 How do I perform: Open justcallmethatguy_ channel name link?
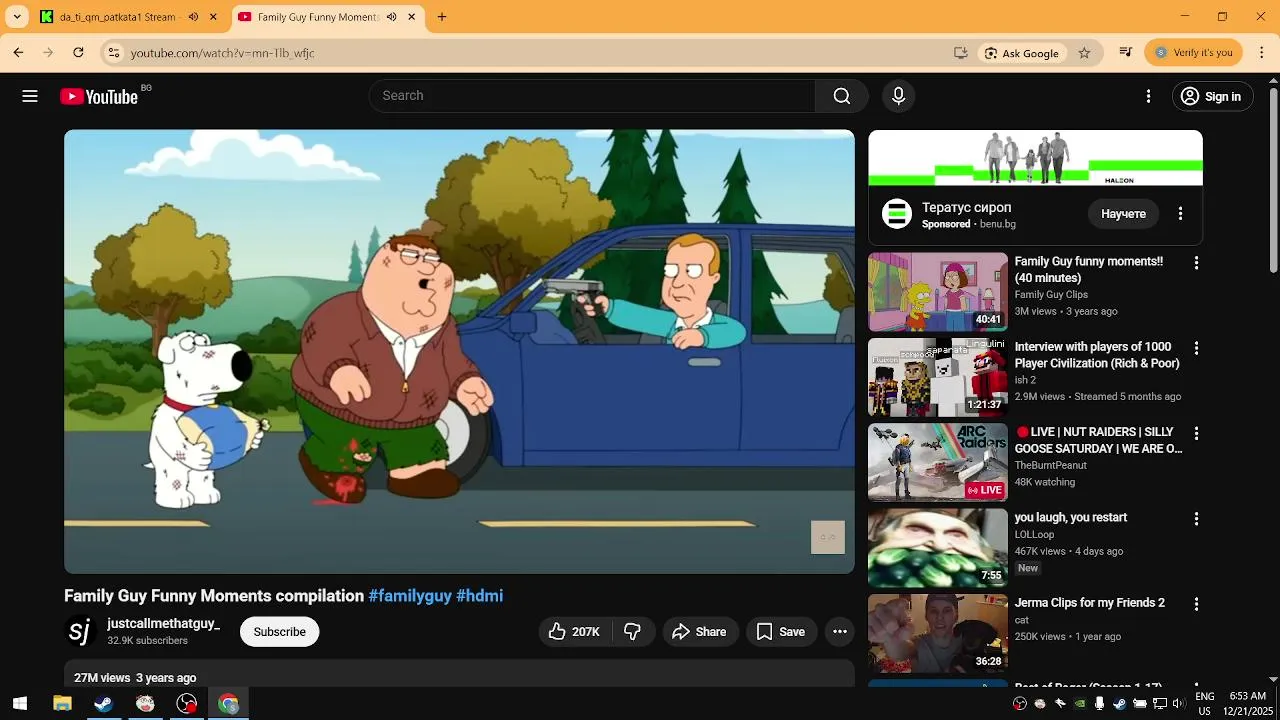pos(163,624)
